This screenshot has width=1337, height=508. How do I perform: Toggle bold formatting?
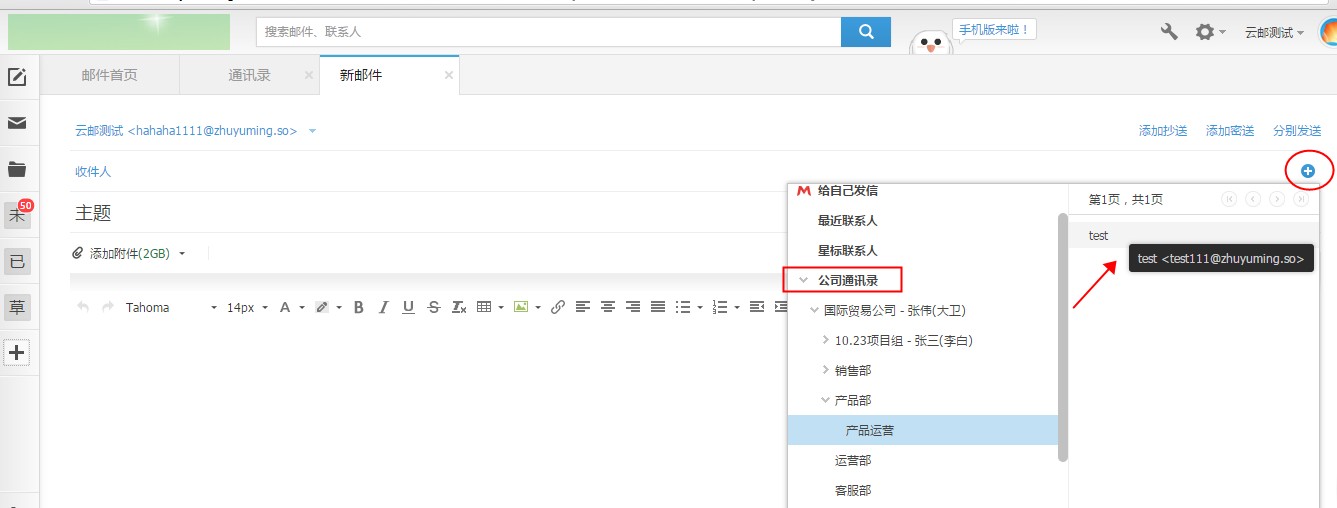pyautogui.click(x=358, y=307)
